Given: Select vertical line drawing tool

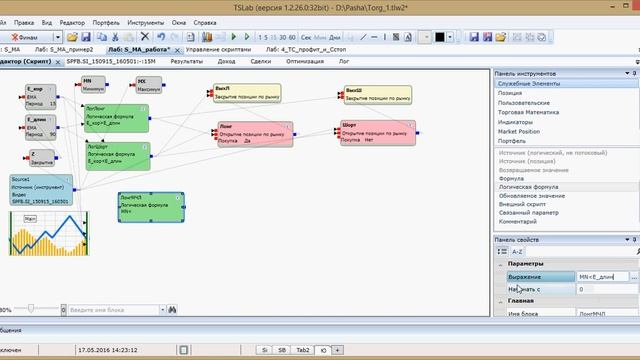Looking at the screenshot, I should [384, 37].
